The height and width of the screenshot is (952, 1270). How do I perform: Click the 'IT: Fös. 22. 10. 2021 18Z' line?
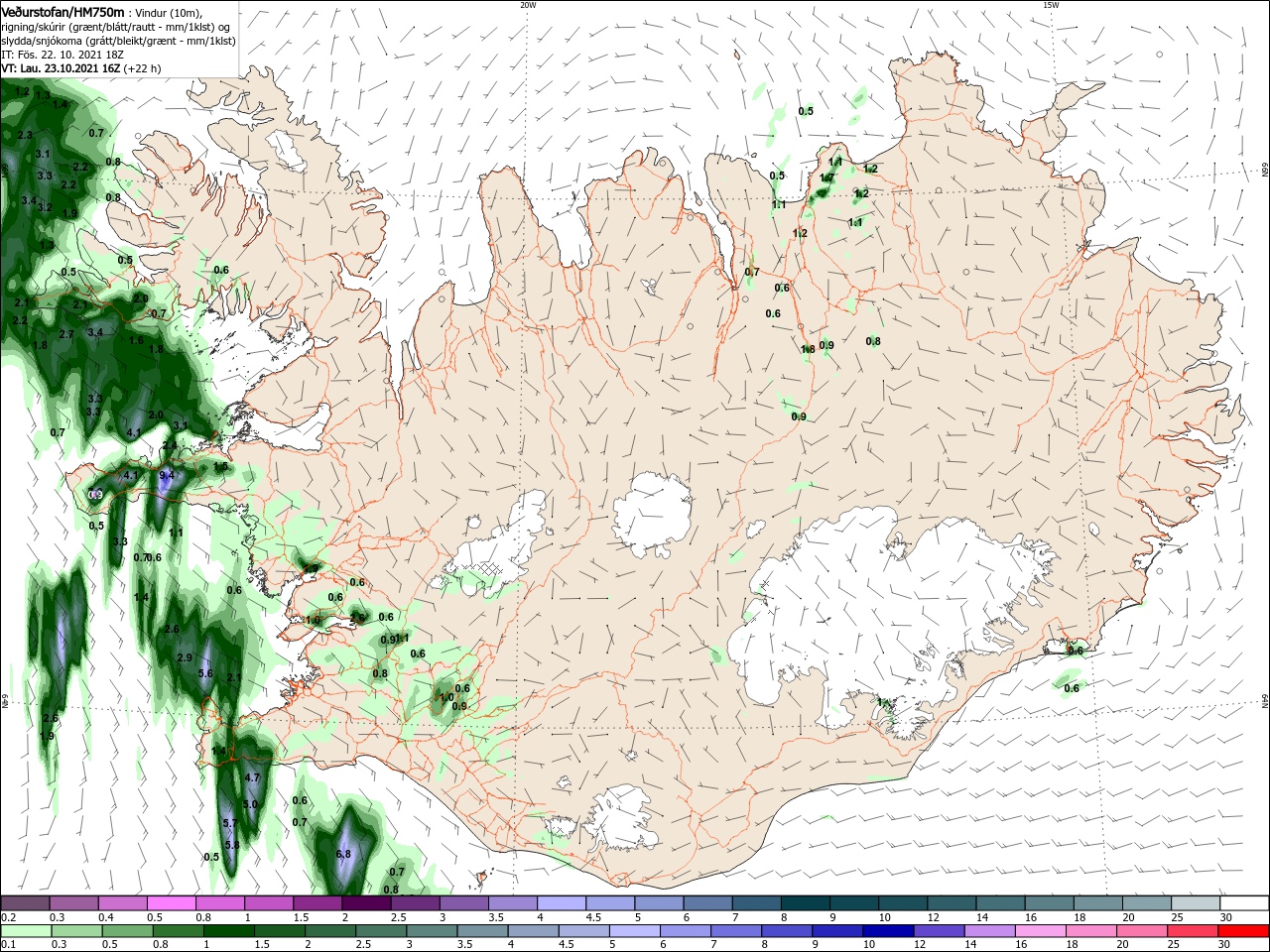click(64, 55)
